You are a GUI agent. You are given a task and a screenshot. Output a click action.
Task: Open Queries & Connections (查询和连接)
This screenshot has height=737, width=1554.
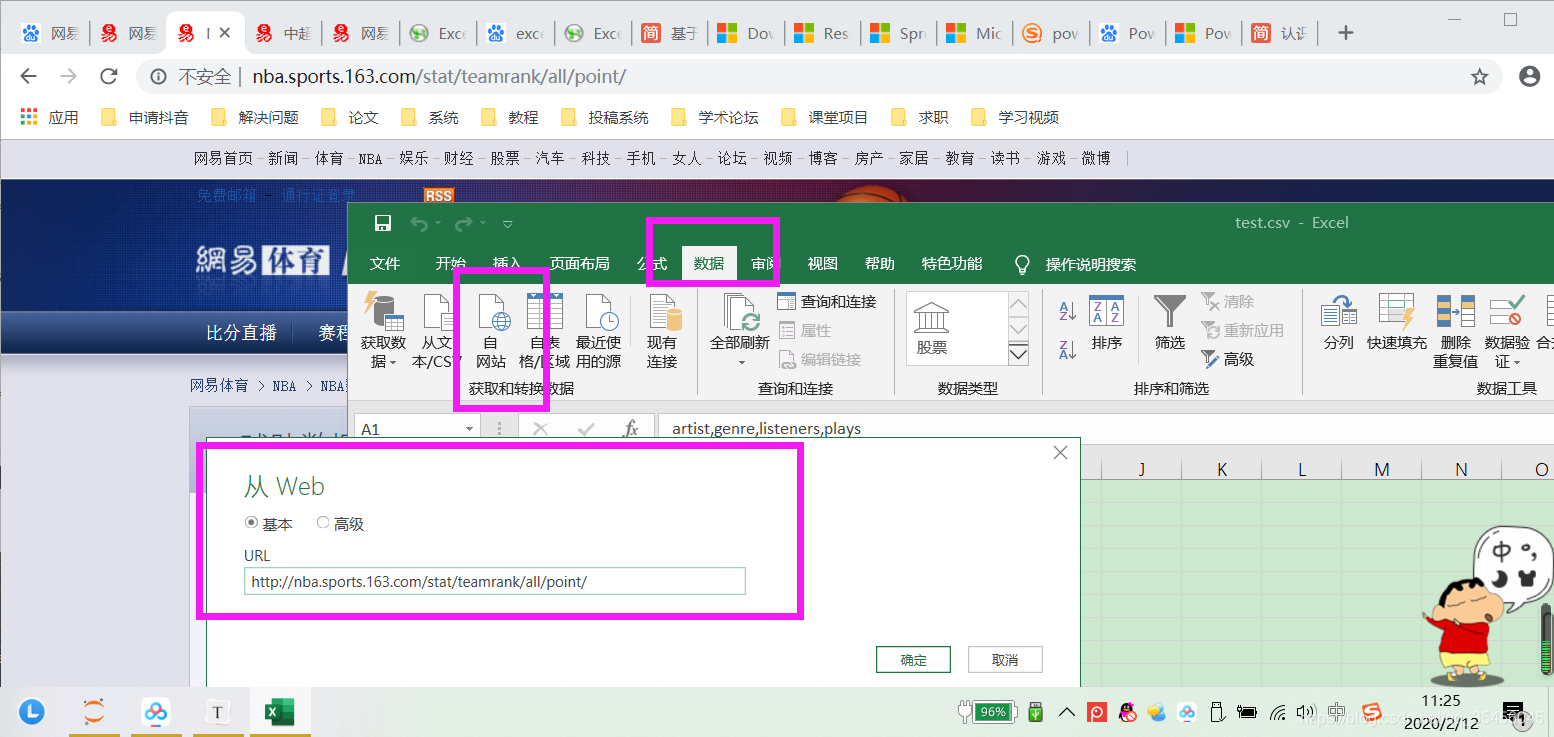point(827,301)
